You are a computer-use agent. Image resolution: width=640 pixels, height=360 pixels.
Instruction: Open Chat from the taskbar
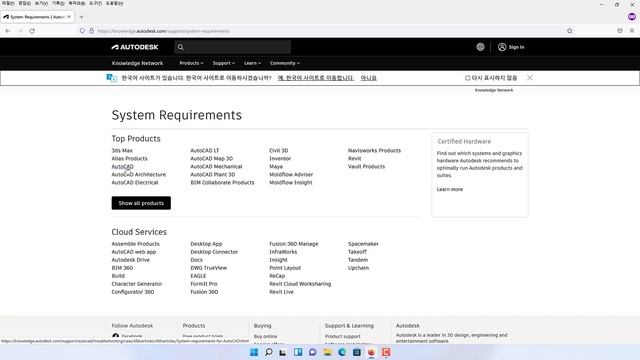313,352
